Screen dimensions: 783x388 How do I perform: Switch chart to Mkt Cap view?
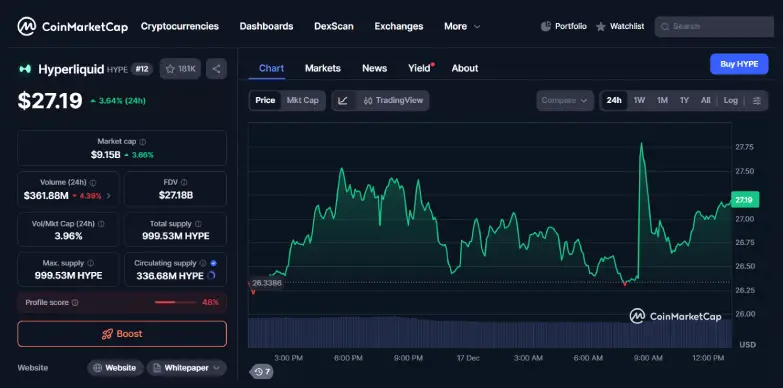click(x=303, y=100)
